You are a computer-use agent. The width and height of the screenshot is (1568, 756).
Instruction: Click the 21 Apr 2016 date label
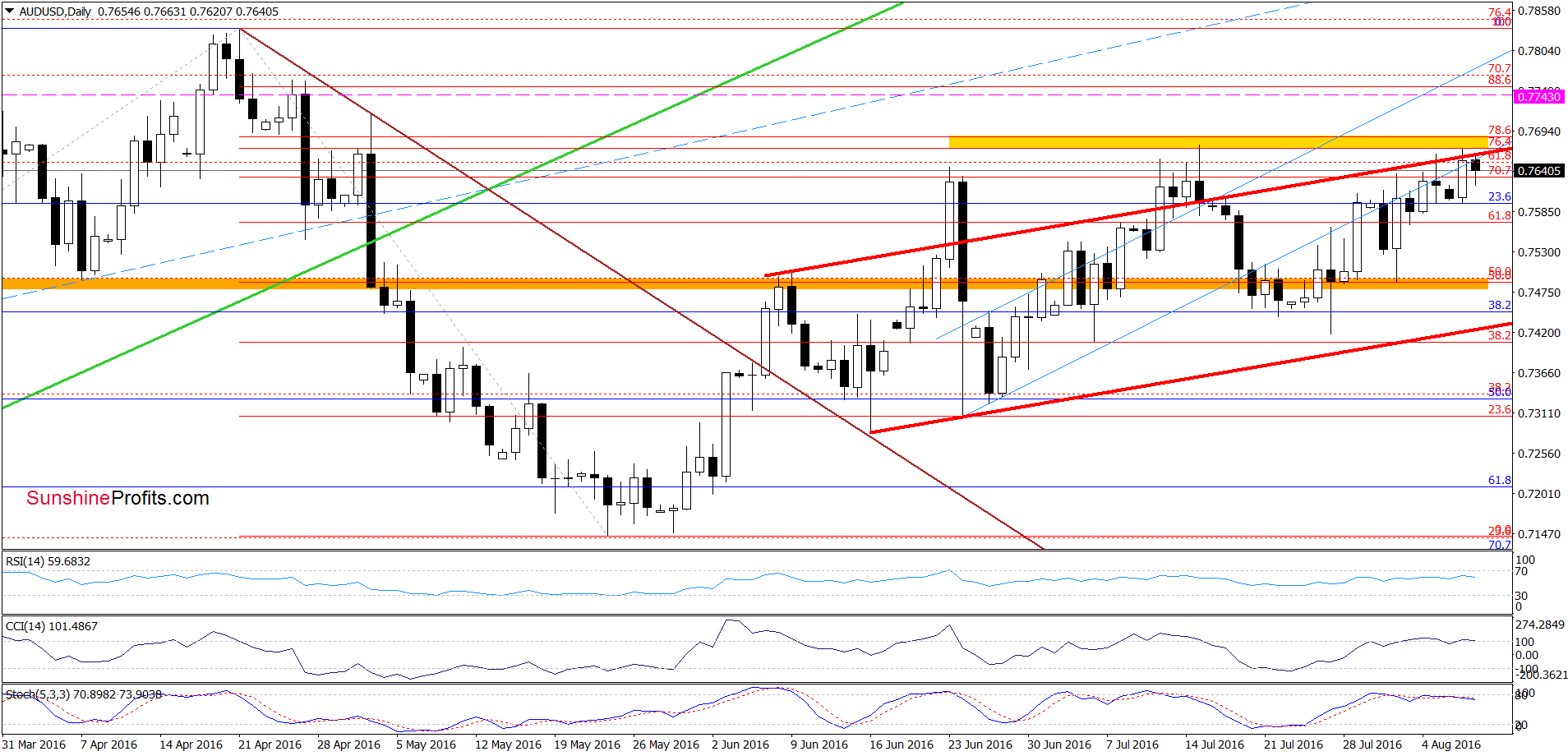click(x=270, y=744)
